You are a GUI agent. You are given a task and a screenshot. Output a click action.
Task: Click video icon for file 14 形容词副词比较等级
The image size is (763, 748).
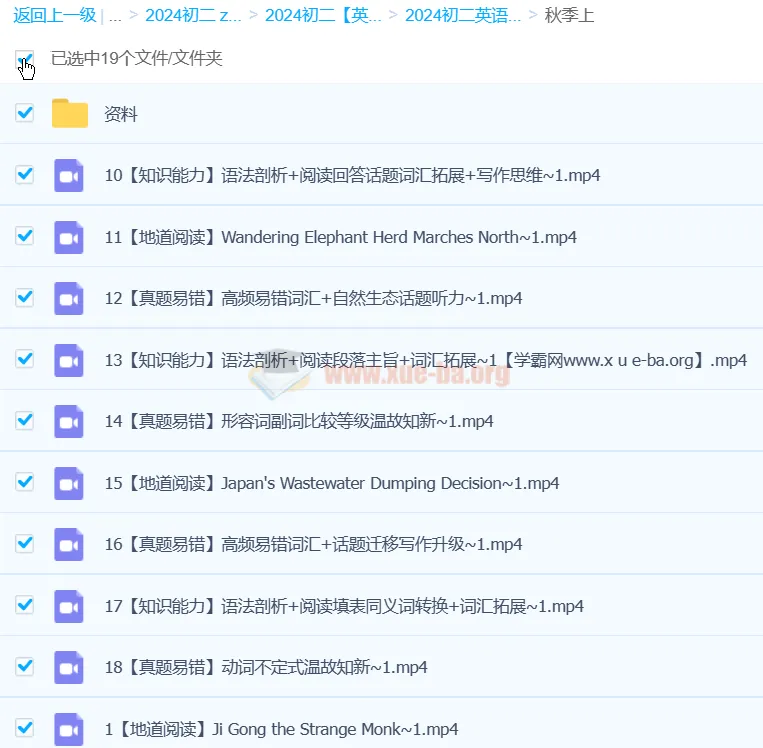click(69, 421)
